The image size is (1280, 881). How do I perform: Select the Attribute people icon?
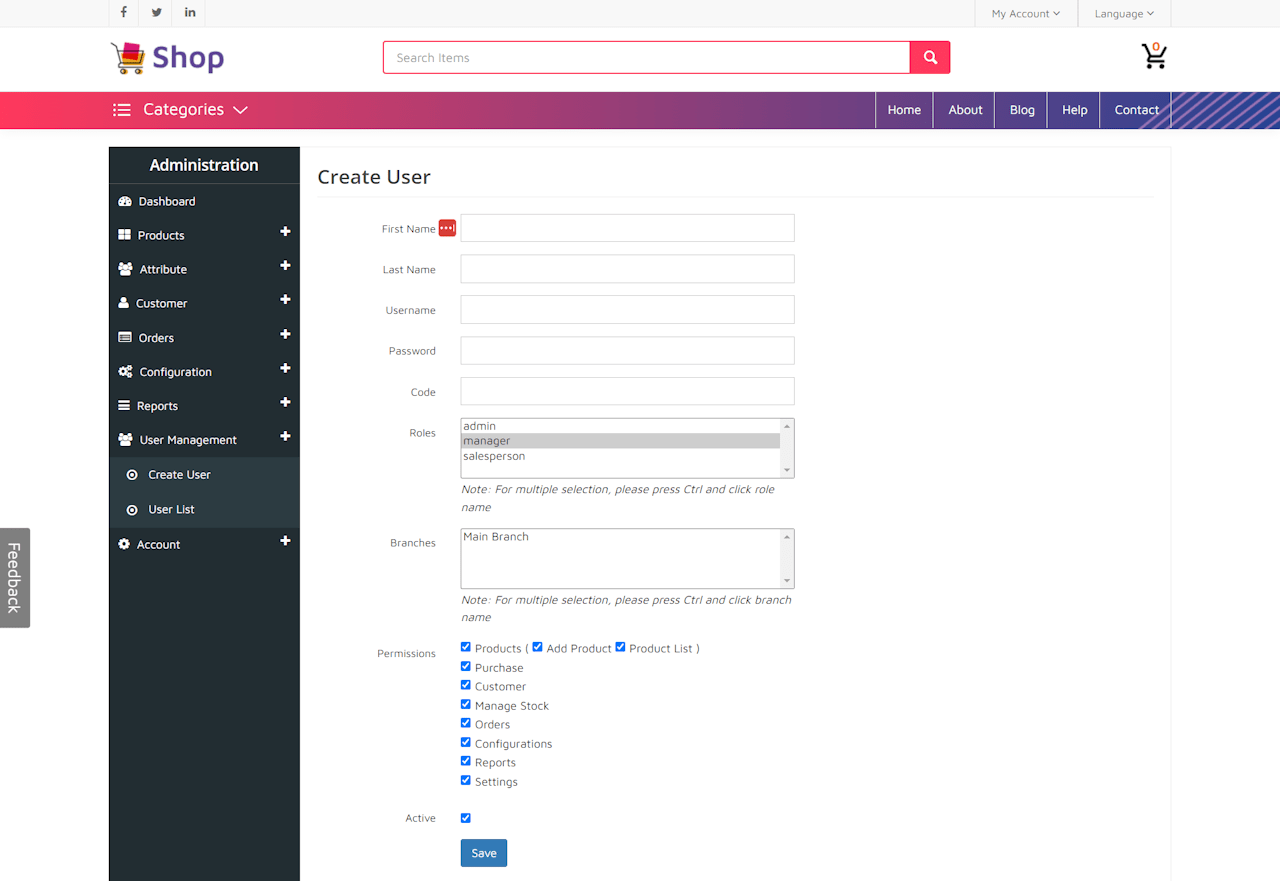tap(124, 269)
